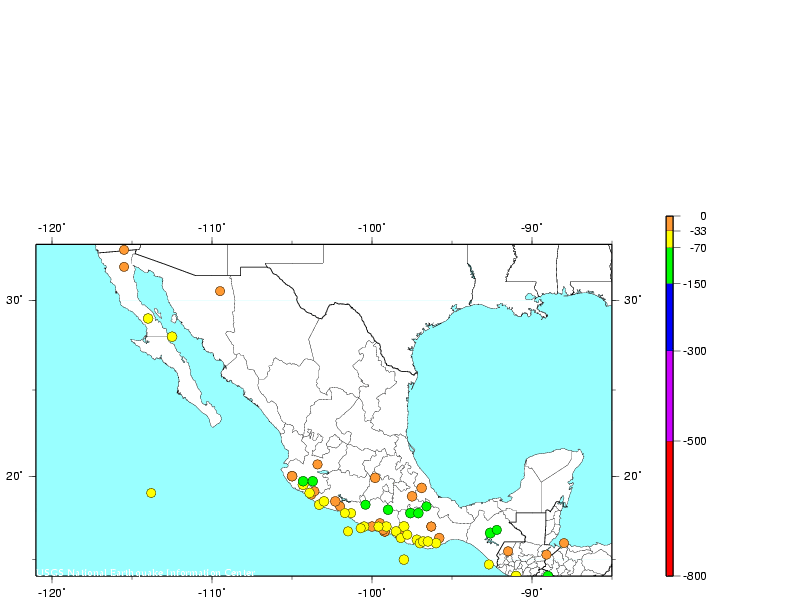The width and height of the screenshot is (792, 612).
Task: Click the blue band in the depth legend
Action: click(x=670, y=317)
